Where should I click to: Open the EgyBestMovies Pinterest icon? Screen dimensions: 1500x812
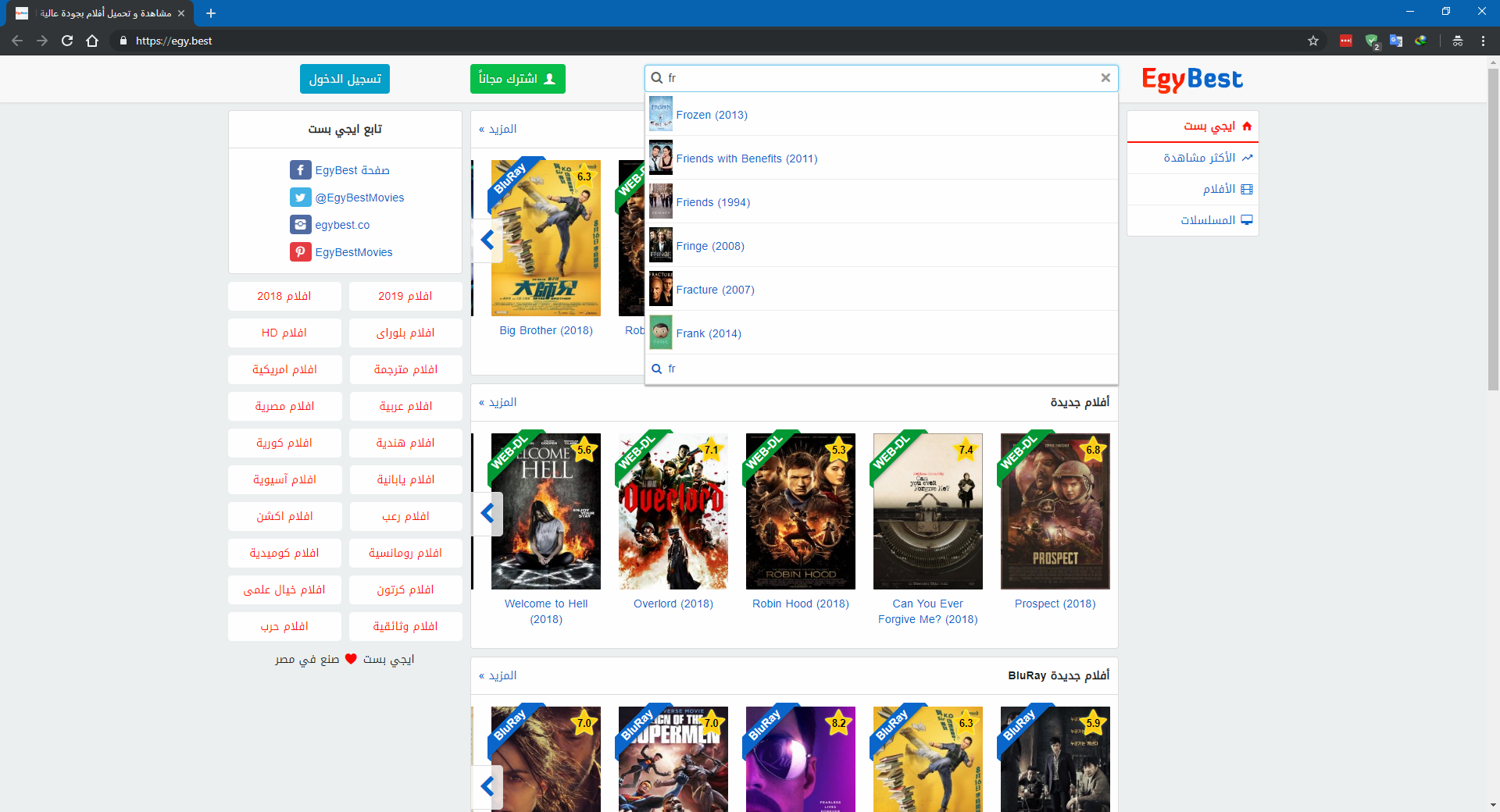pyautogui.click(x=300, y=251)
